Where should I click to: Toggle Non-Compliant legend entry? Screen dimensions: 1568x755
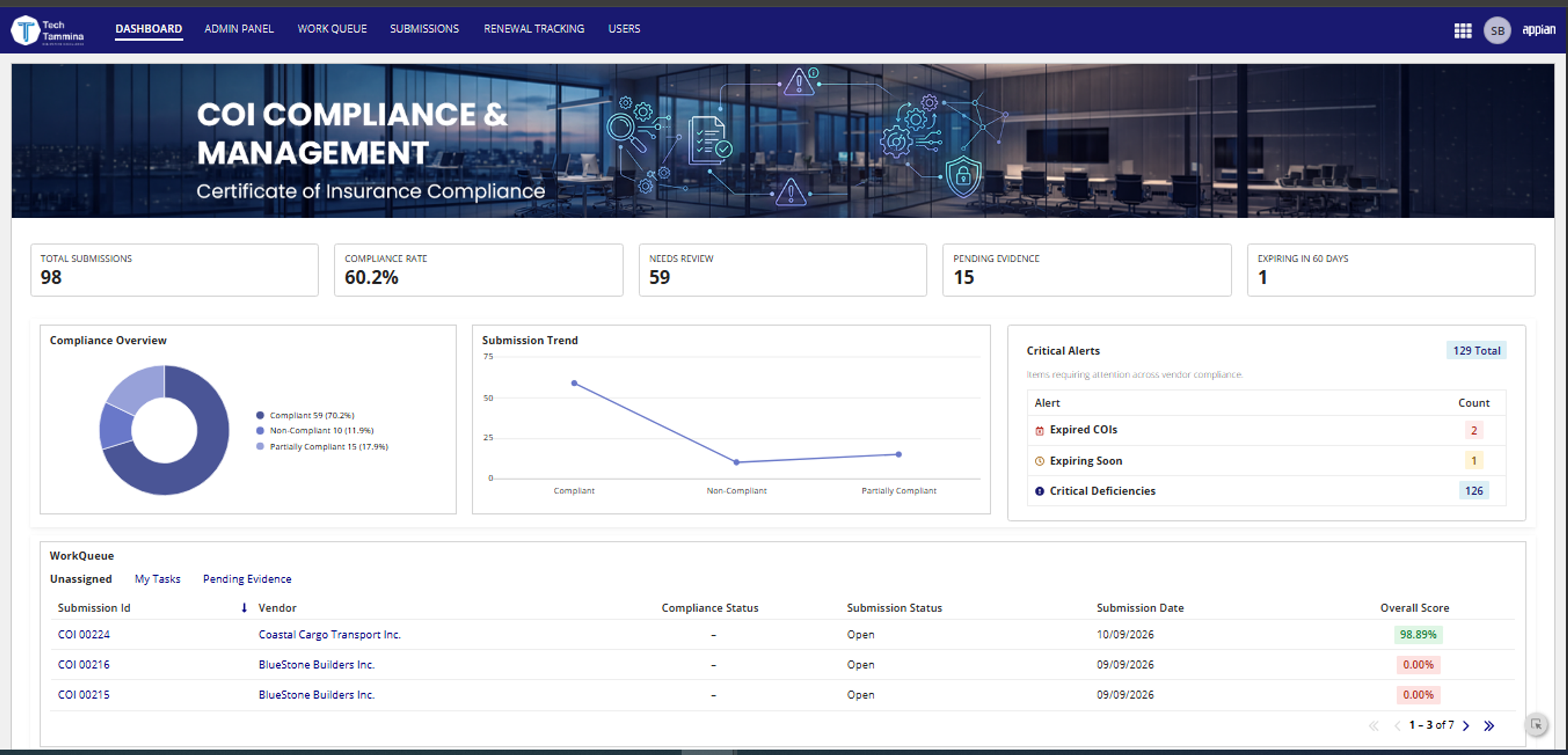[315, 431]
